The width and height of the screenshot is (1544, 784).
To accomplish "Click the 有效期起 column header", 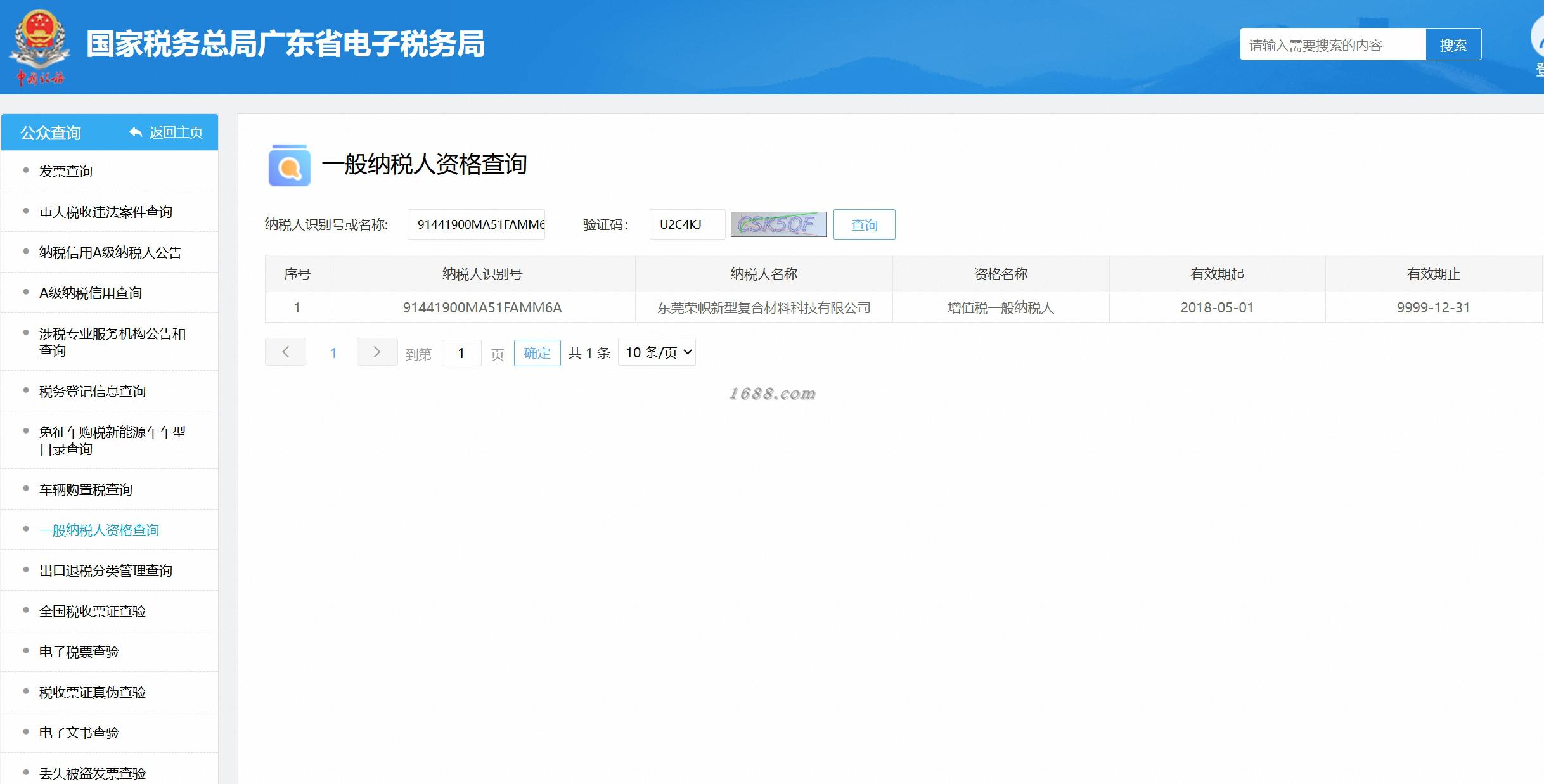I will tap(1217, 274).
